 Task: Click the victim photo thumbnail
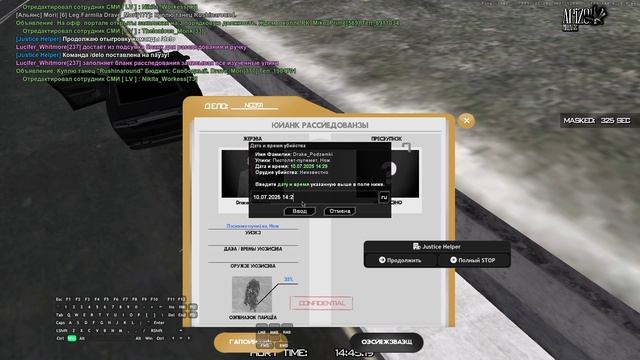coord(236,173)
